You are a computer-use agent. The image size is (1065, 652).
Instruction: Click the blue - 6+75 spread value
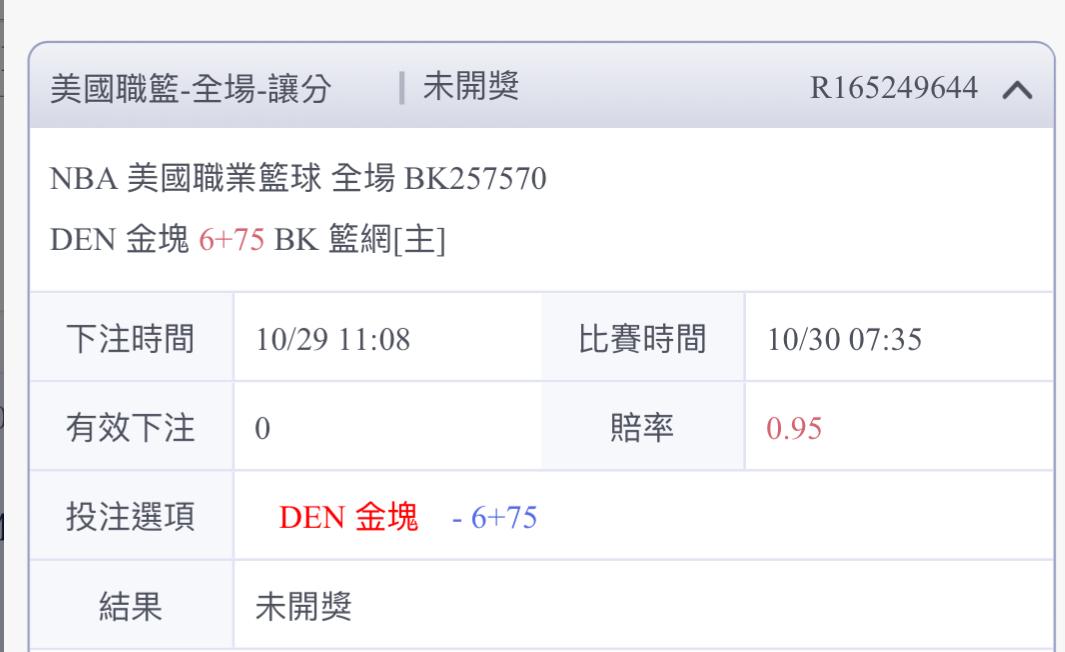click(494, 519)
